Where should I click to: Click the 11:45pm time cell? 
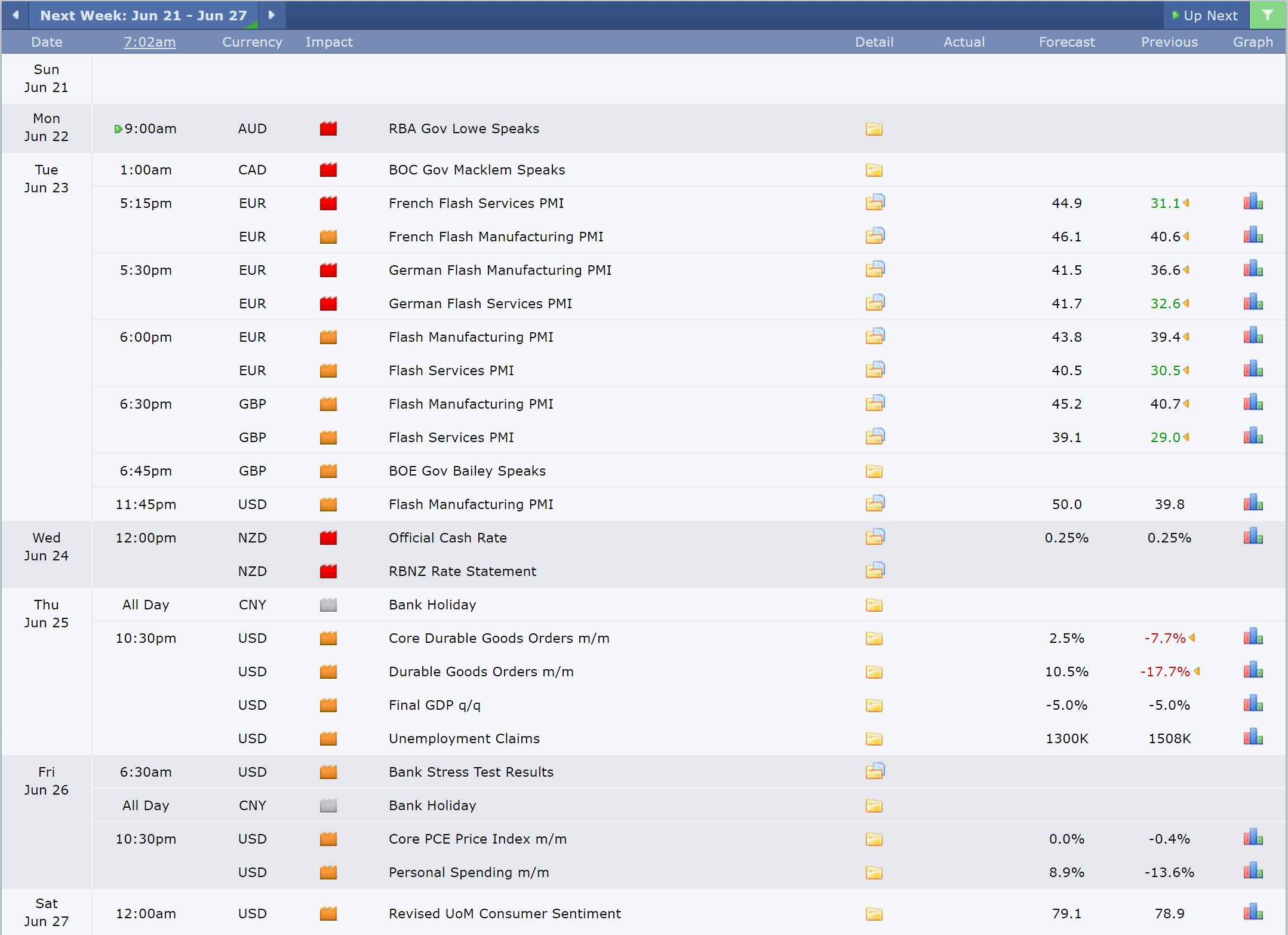(146, 504)
